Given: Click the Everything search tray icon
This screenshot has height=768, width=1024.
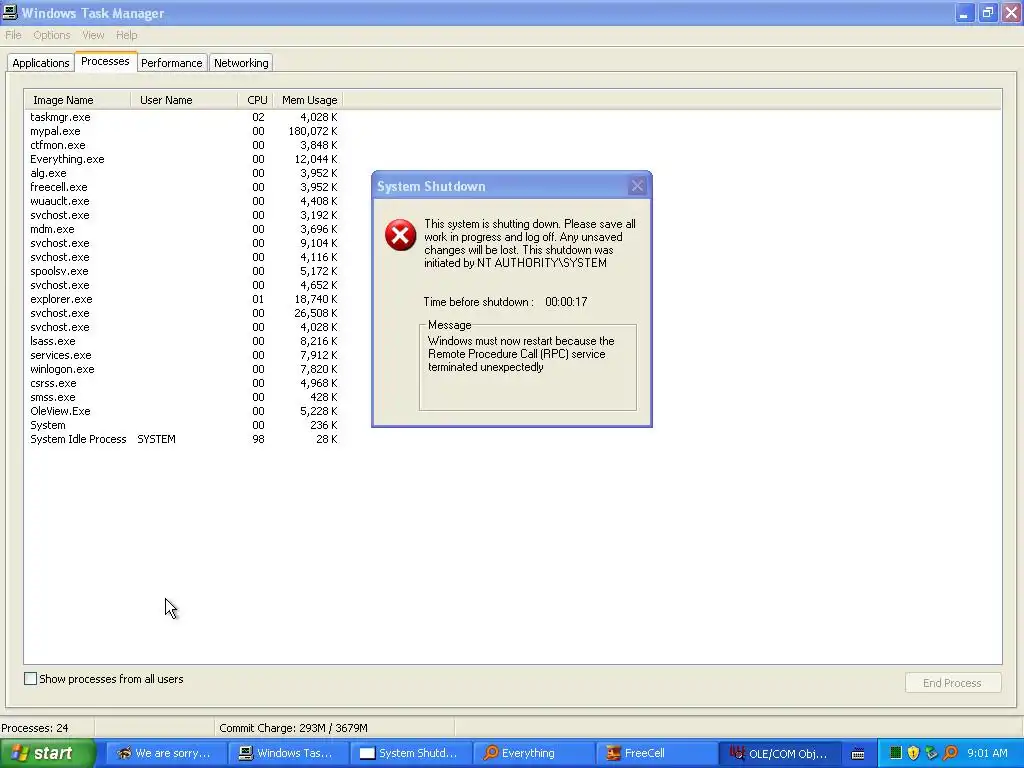Looking at the screenshot, I should point(950,753).
